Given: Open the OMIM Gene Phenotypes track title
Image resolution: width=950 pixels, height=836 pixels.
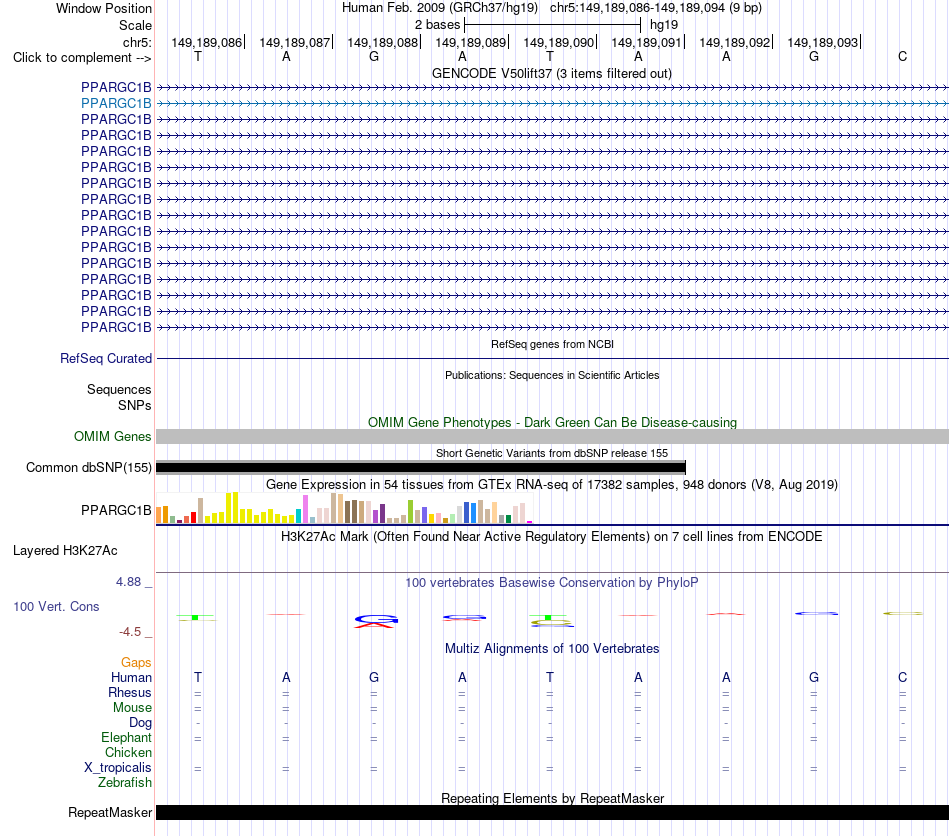Looking at the screenshot, I should point(553,422).
